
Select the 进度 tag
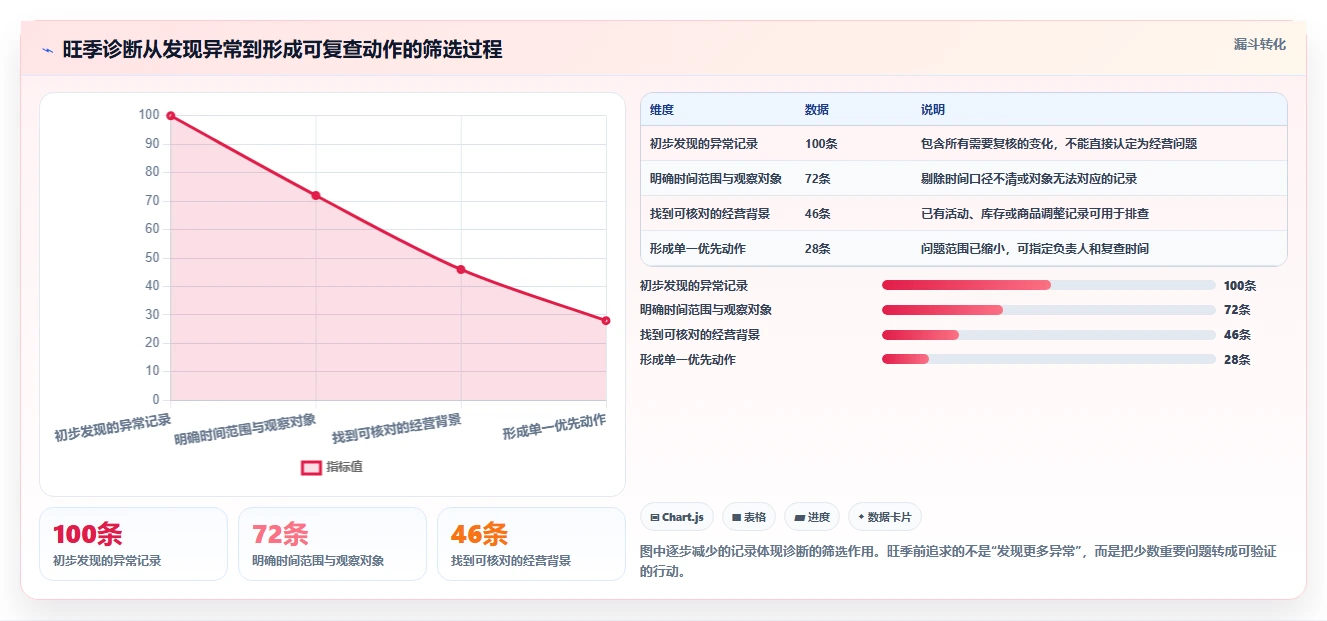[812, 517]
